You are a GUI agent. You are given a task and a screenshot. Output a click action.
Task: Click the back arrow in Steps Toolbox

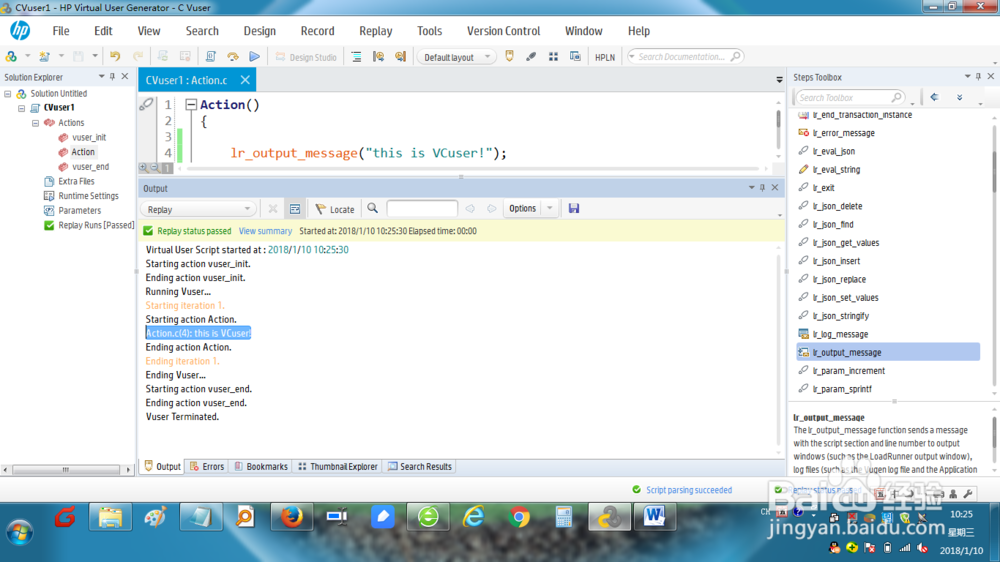pos(934,97)
